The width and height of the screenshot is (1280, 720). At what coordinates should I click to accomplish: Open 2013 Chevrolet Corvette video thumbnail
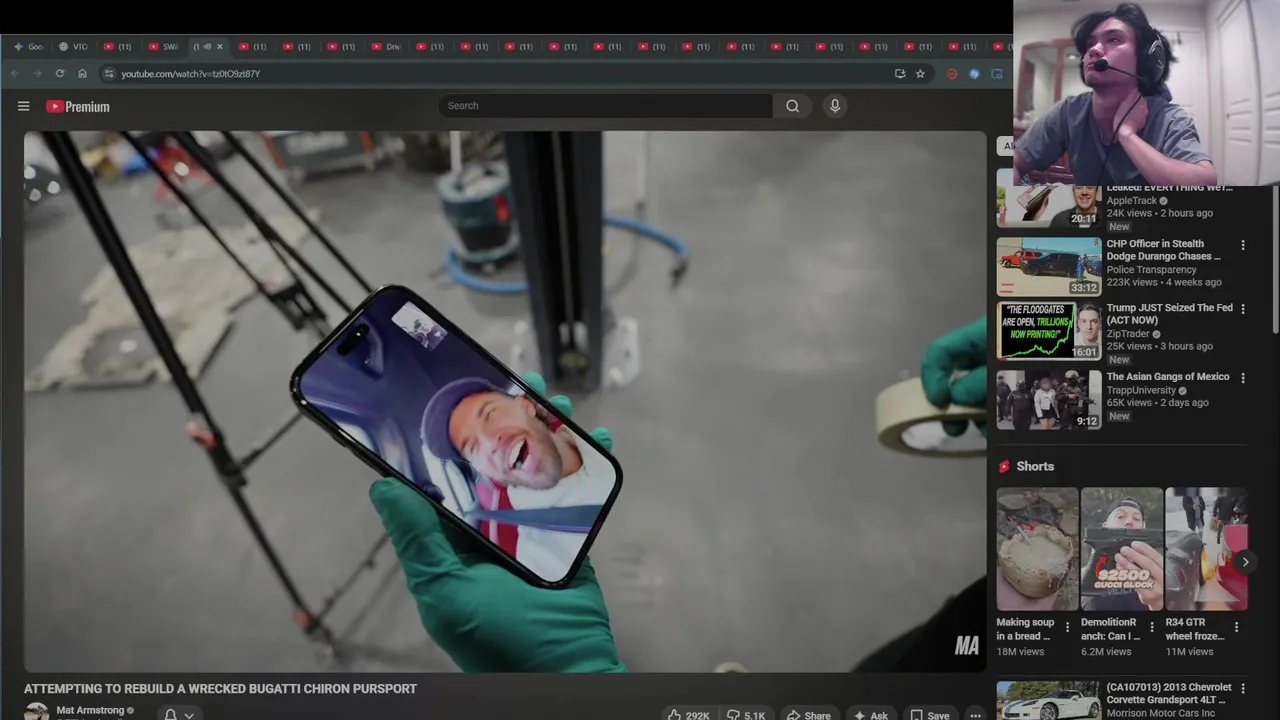[x=1049, y=701]
